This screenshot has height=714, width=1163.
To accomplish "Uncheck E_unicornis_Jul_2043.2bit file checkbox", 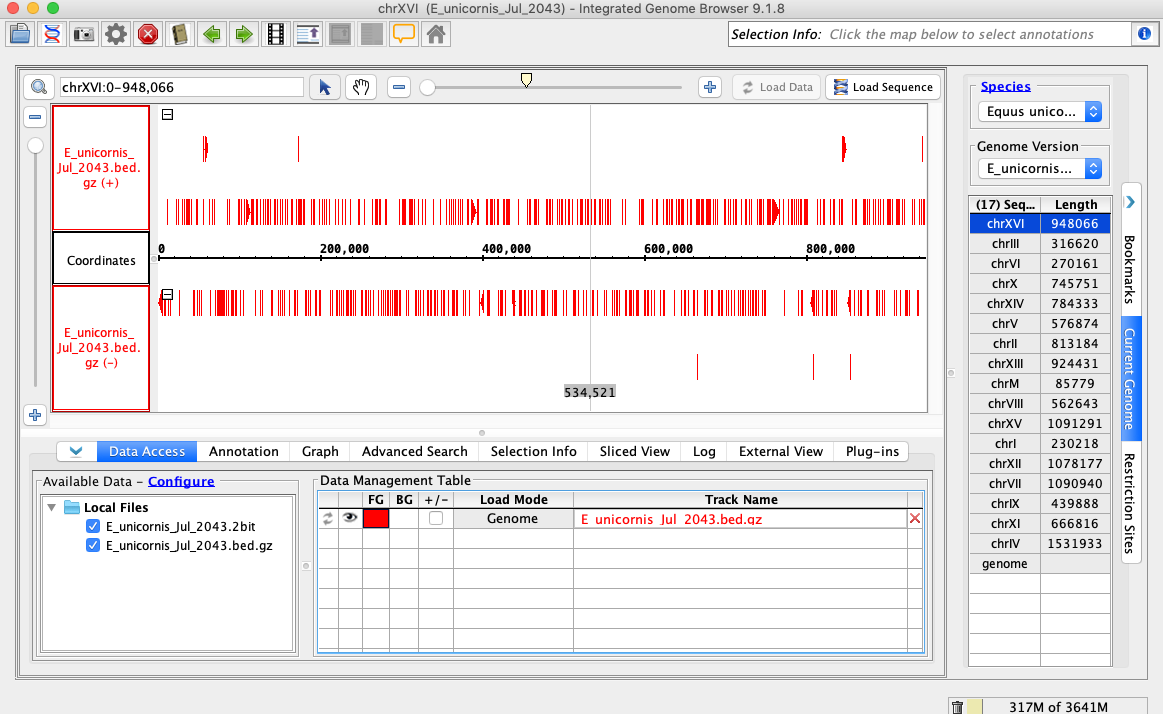I will coord(93,526).
